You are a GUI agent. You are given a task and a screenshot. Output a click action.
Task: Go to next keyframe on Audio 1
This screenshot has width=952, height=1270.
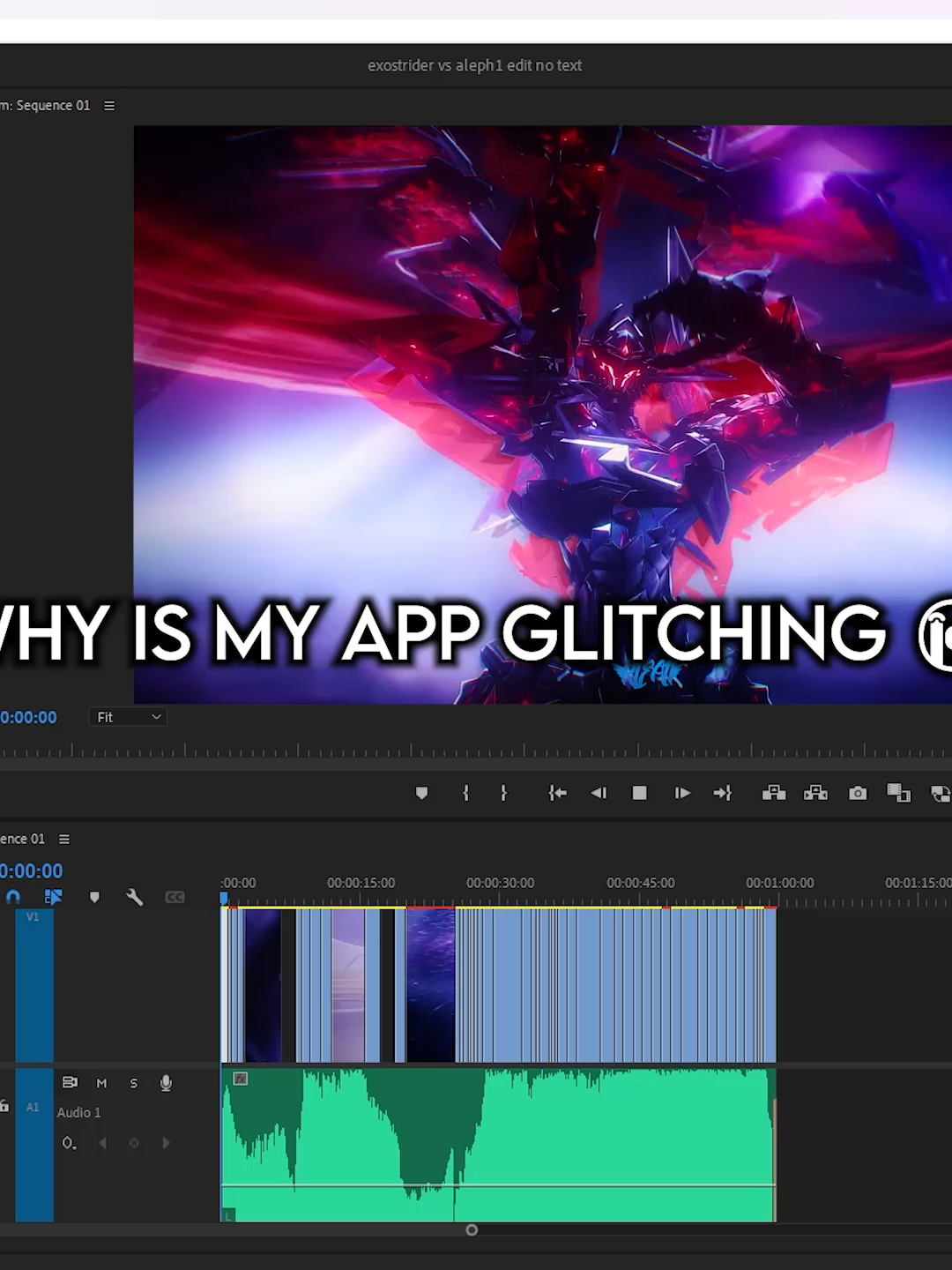[x=166, y=1143]
